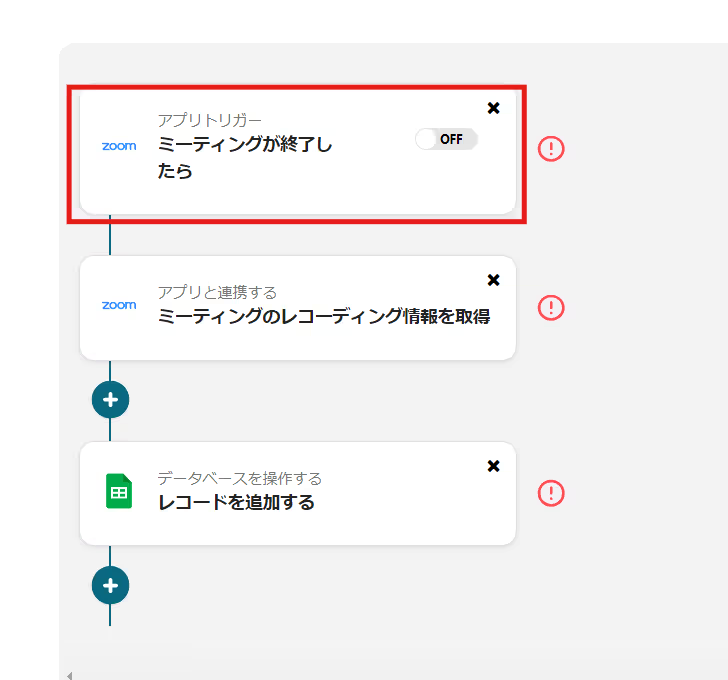Image resolution: width=728 pixels, height=680 pixels.
Task: Open ミーティングのレコーディング情報を取得 step
Action: (x=323, y=317)
